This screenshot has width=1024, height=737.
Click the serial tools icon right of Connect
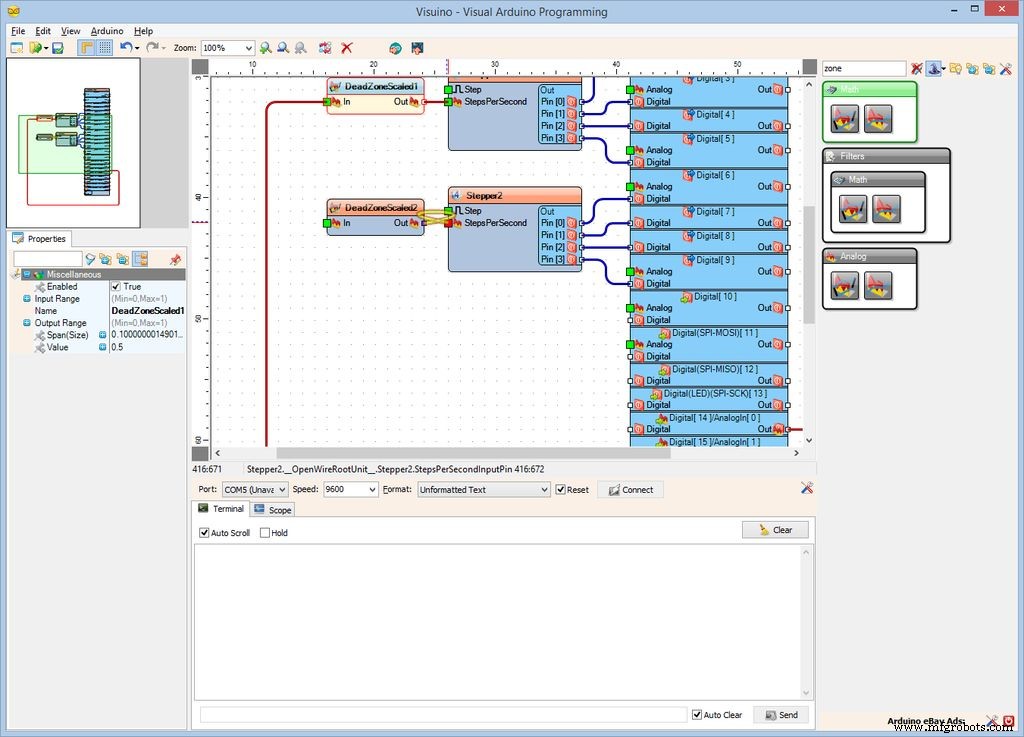(x=806, y=488)
